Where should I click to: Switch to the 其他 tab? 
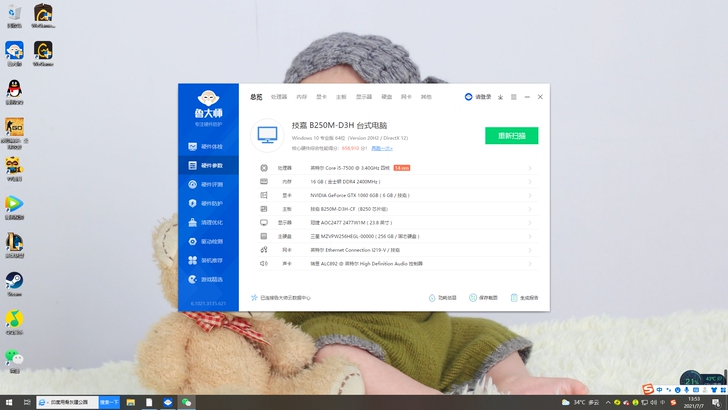[426, 97]
